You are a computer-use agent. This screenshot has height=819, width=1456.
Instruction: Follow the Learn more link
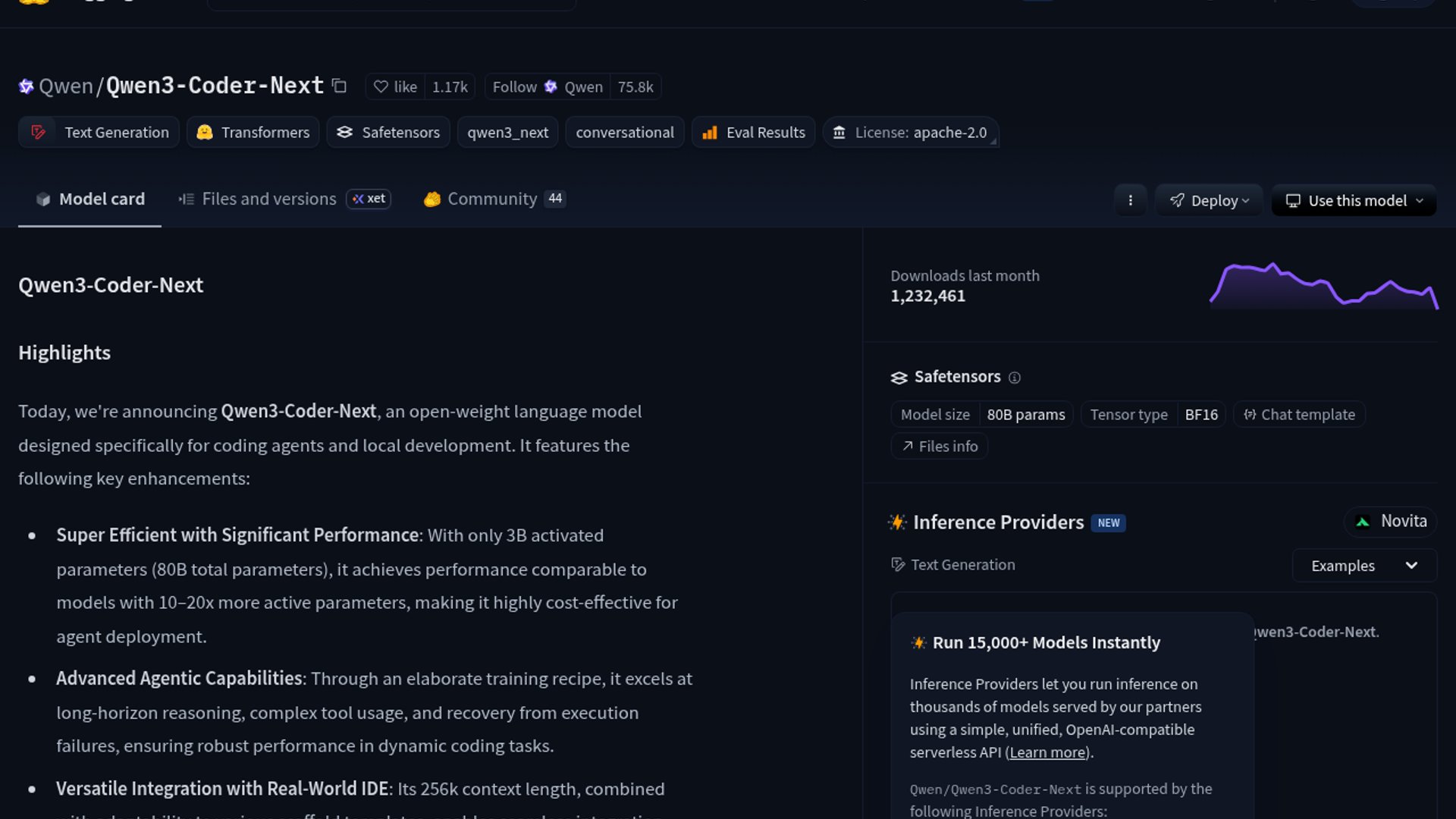pos(1047,752)
